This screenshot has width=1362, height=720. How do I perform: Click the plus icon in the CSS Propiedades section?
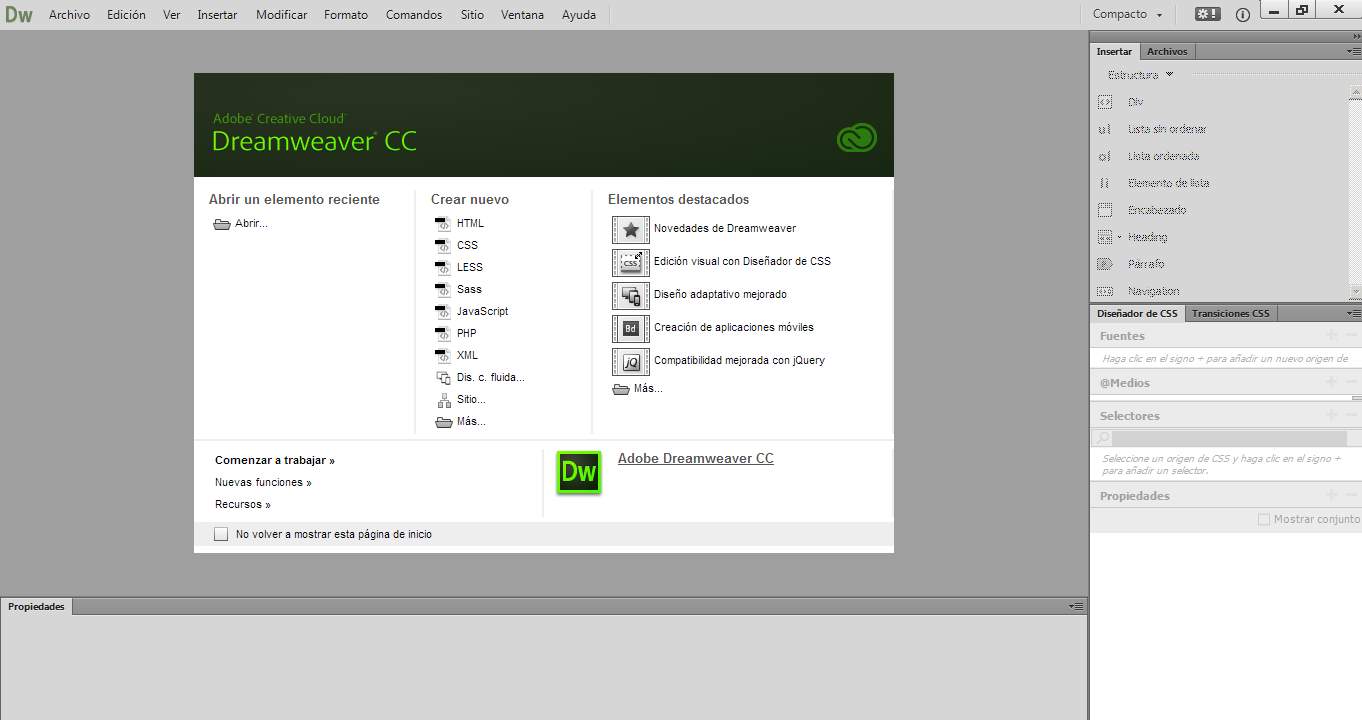pos(1331,495)
